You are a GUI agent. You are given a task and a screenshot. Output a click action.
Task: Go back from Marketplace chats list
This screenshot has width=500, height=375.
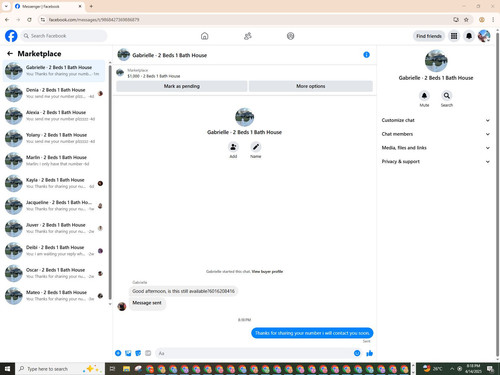(x=10, y=53)
